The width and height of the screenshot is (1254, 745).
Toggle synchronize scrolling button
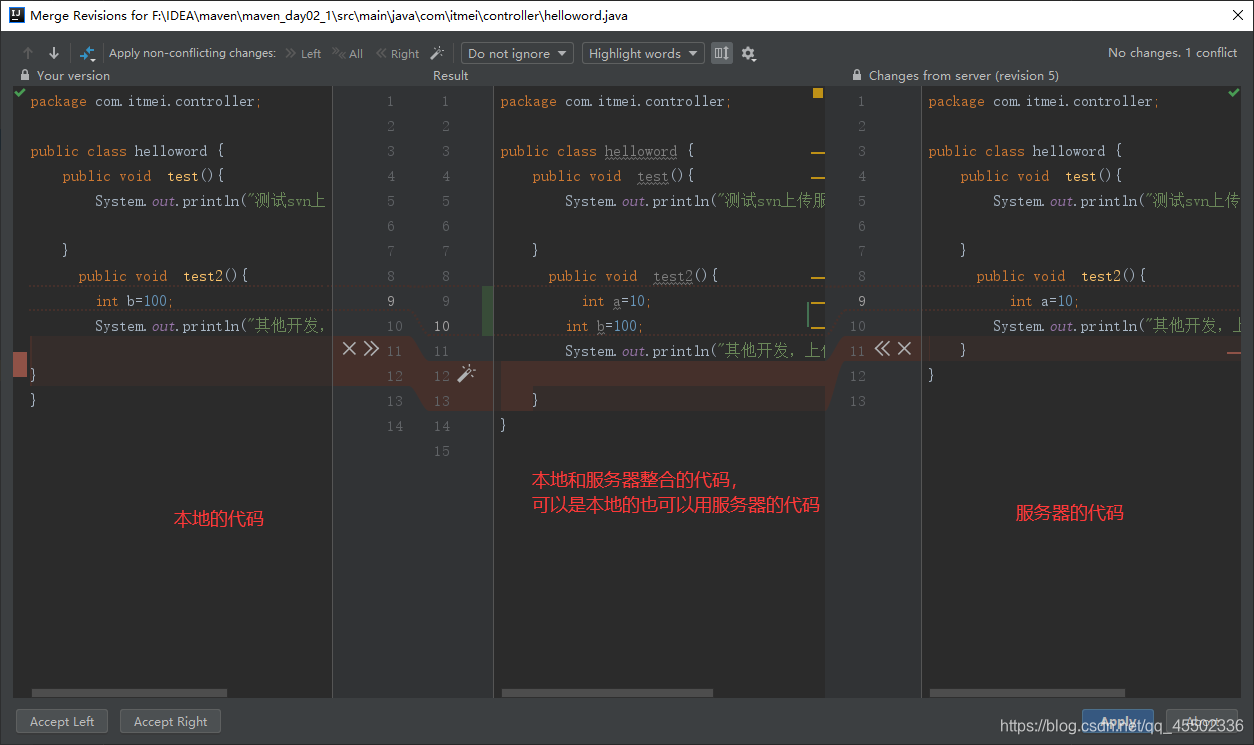(x=722, y=53)
